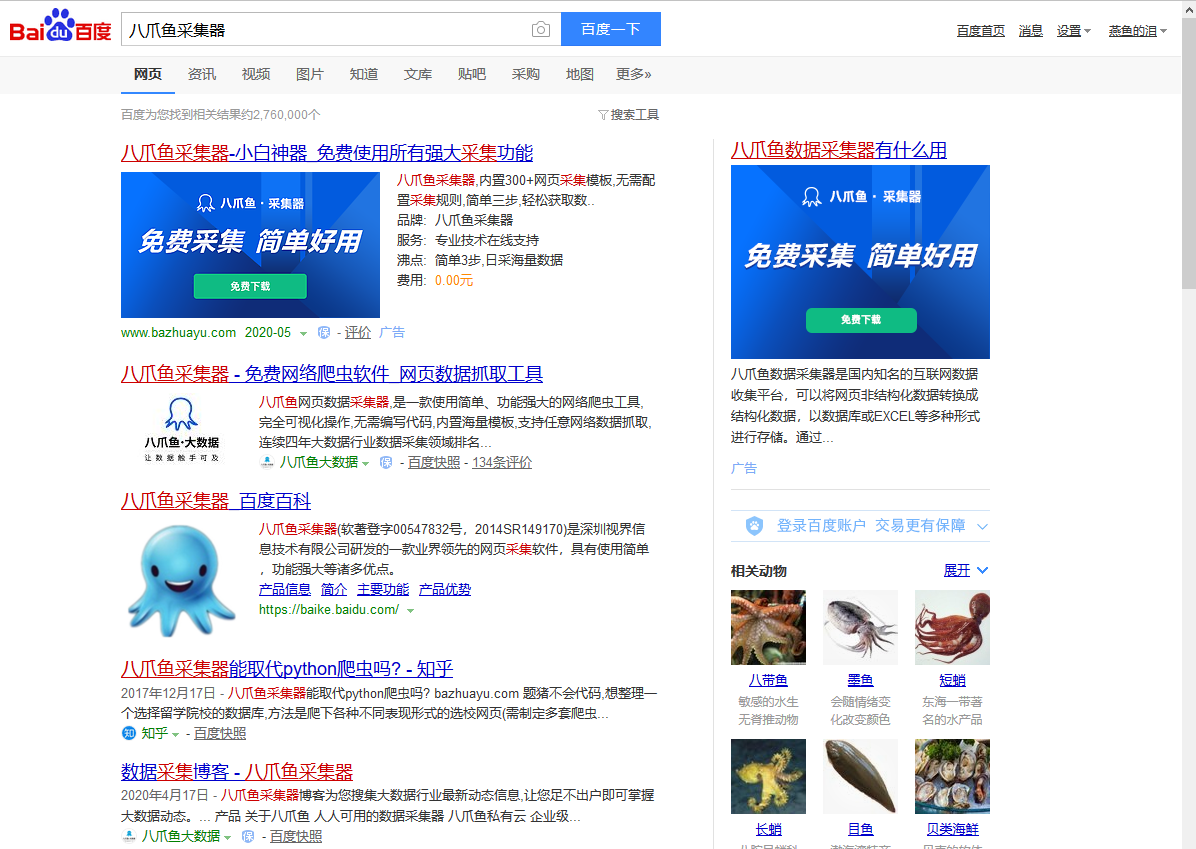Open the 主要功能 baike sublink
The height and width of the screenshot is (849, 1196).
(x=383, y=590)
